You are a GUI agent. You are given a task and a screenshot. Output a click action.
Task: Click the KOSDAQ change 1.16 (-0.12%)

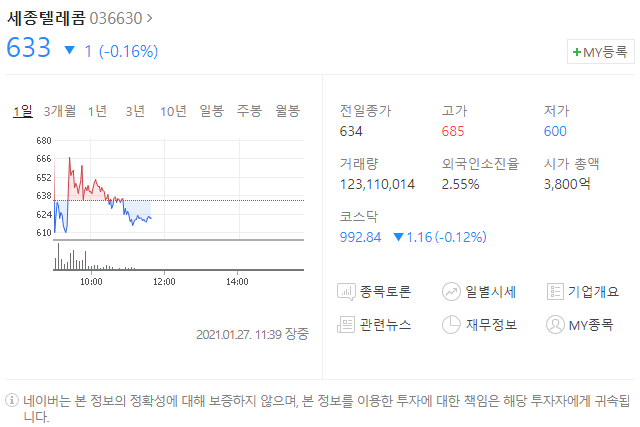click(446, 237)
